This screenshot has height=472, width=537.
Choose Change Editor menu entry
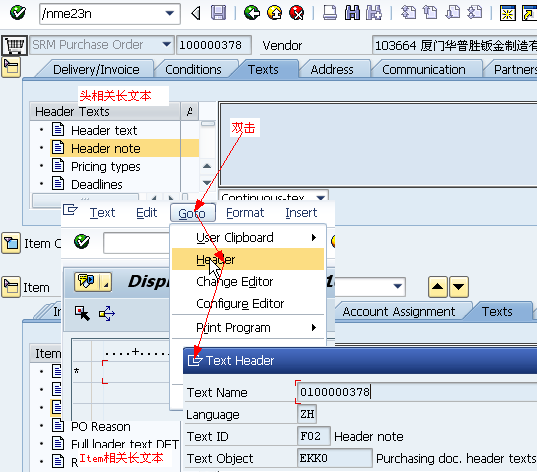pyautogui.click(x=248, y=282)
